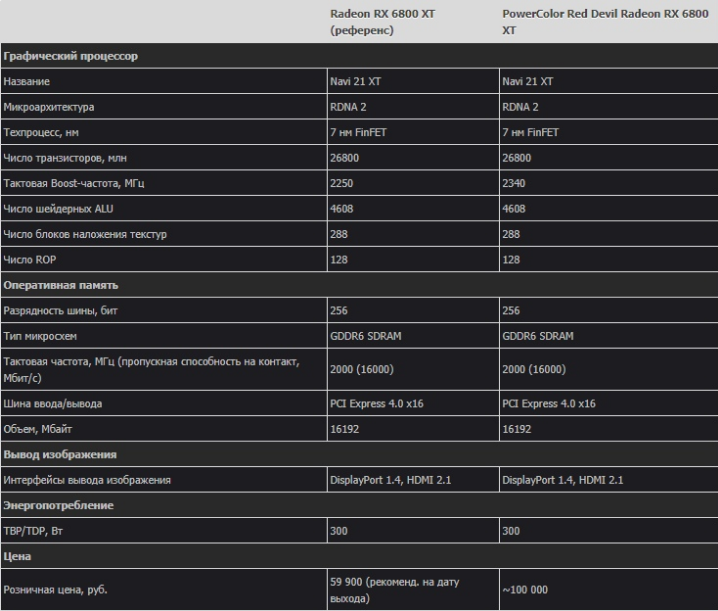Click 128 in the PowerColor column

(x=511, y=260)
